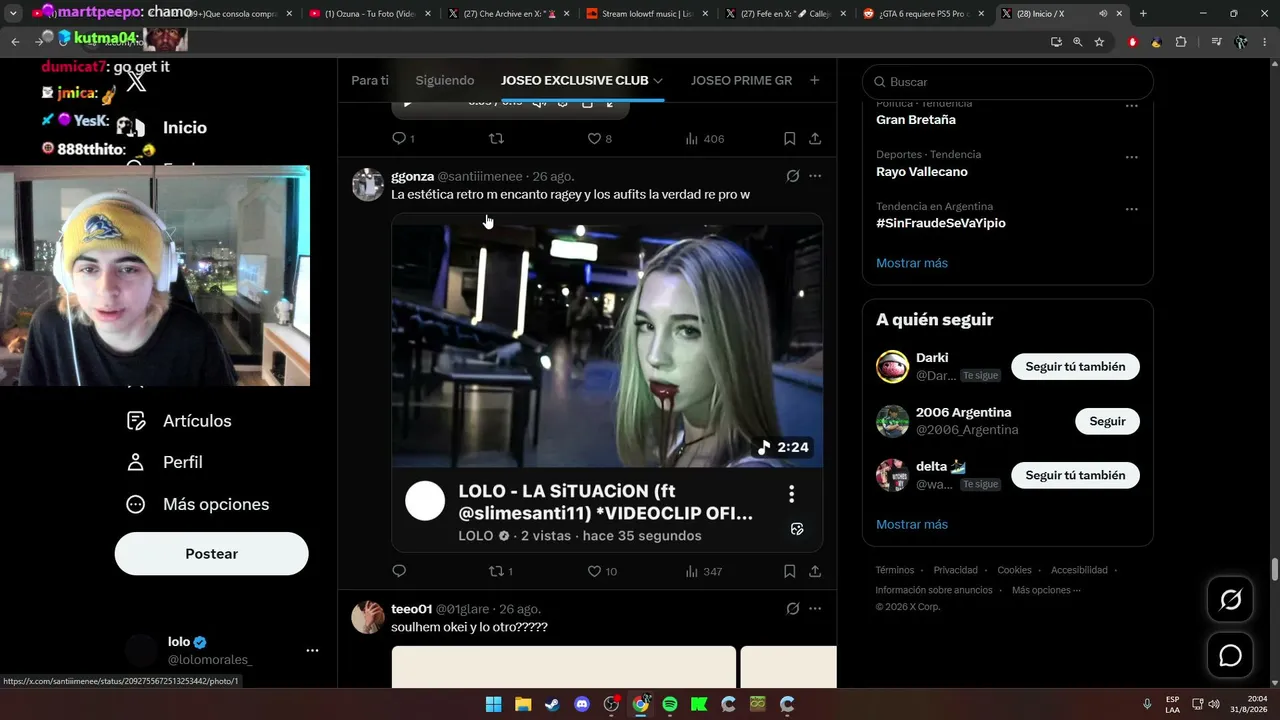The width and height of the screenshot is (1280, 720).
Task: Expand the JOSEO EXCLUSIVE CLUB chevron
Action: tap(658, 80)
